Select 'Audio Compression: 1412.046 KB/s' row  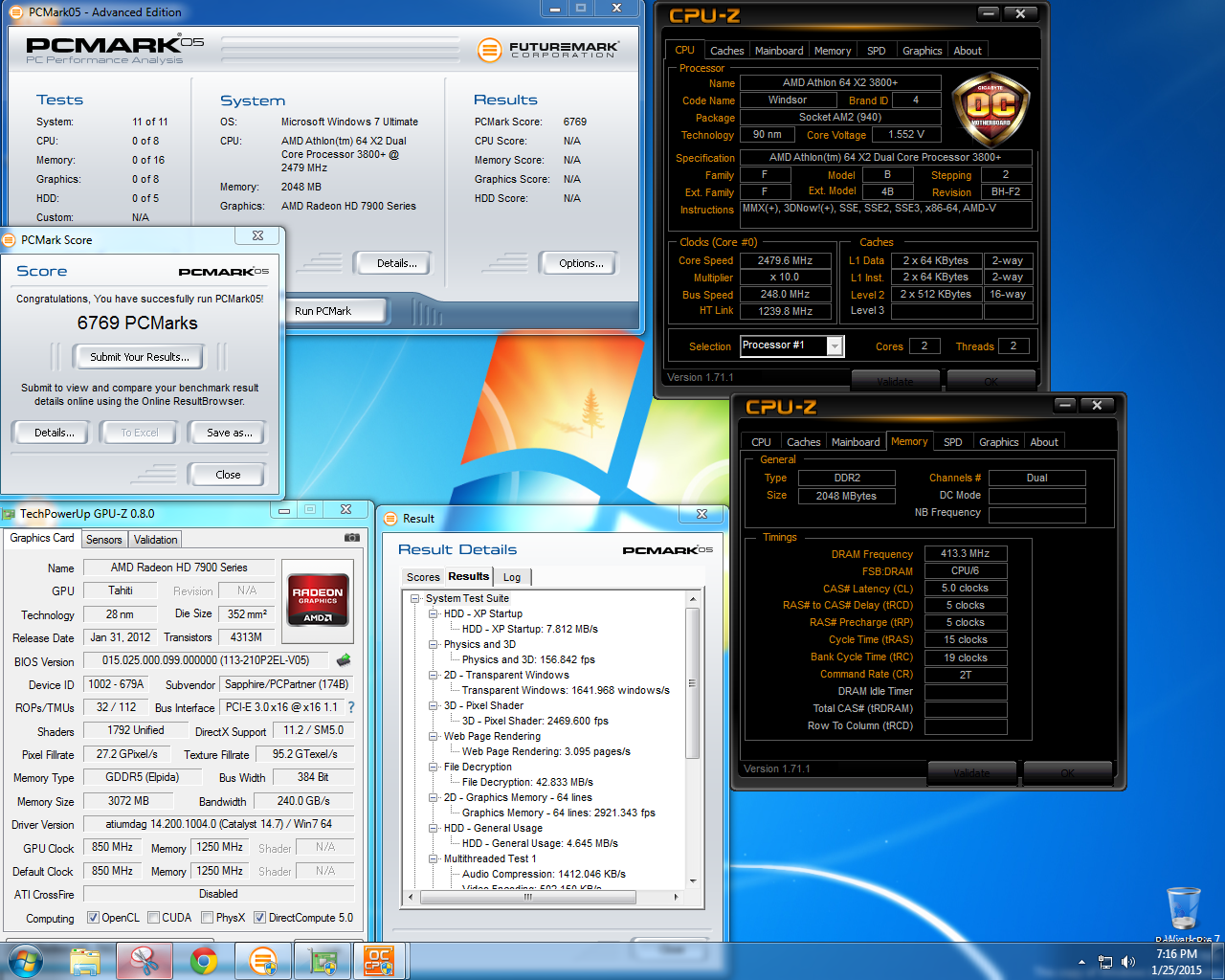point(544,874)
